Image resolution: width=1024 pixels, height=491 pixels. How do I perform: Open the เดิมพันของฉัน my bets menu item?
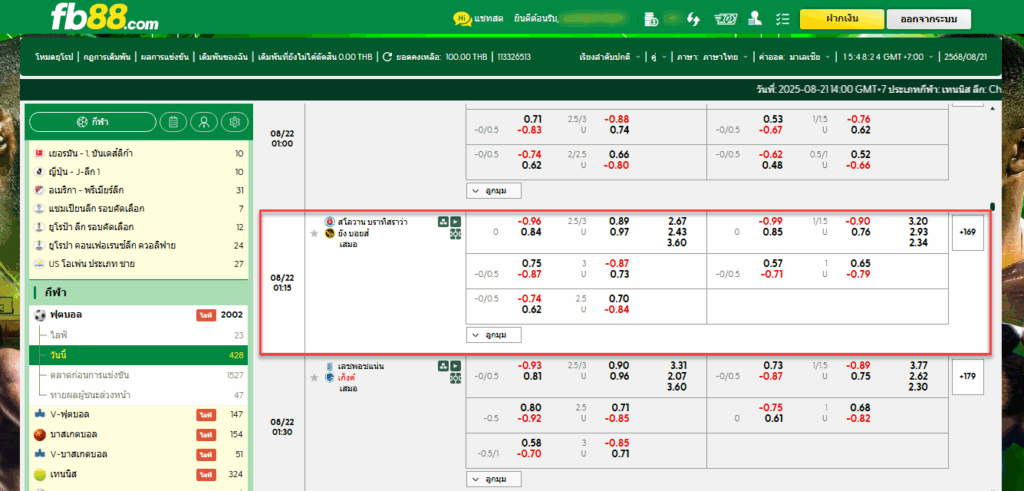coord(224,57)
